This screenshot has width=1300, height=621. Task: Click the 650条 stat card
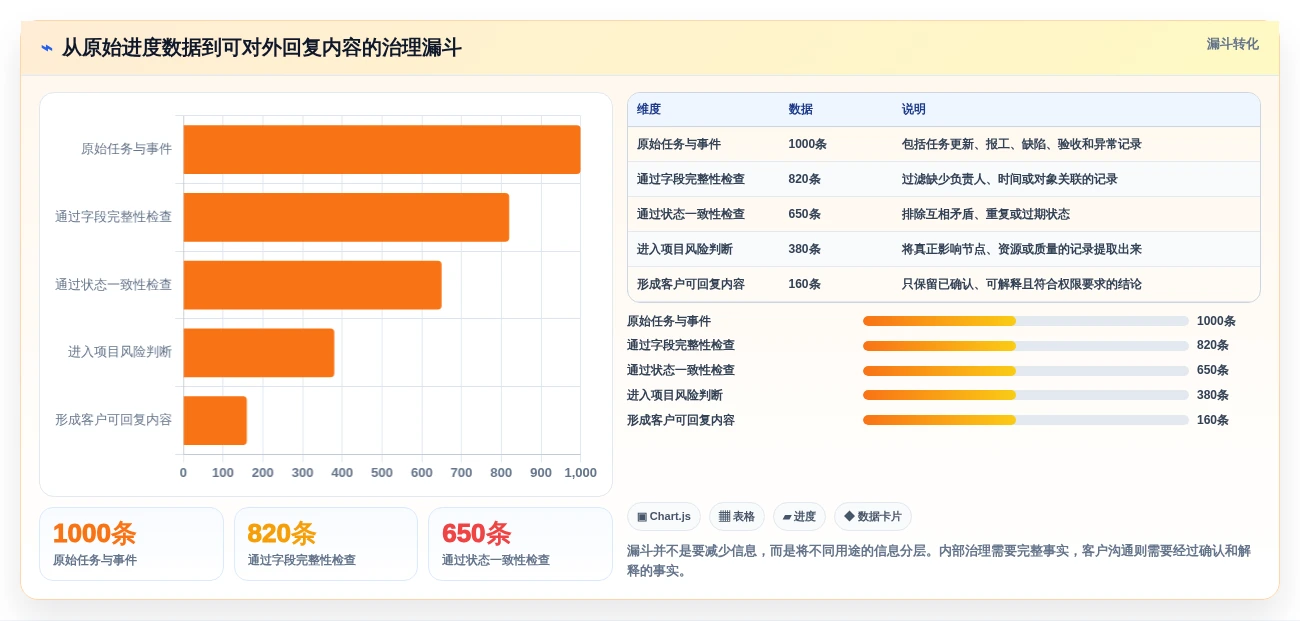520,544
